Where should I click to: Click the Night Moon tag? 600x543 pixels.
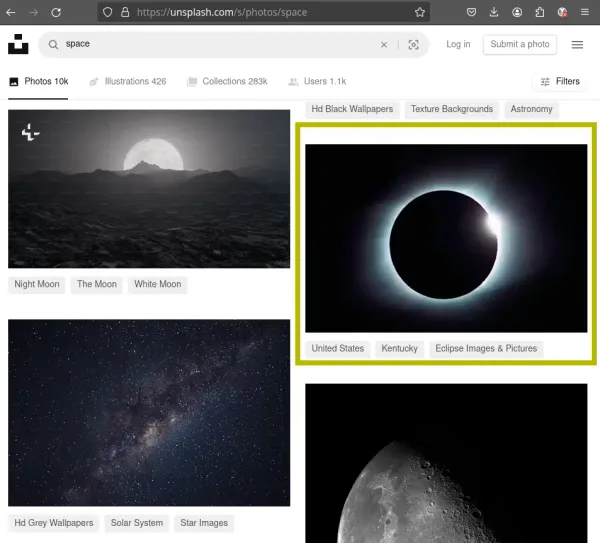(37, 284)
